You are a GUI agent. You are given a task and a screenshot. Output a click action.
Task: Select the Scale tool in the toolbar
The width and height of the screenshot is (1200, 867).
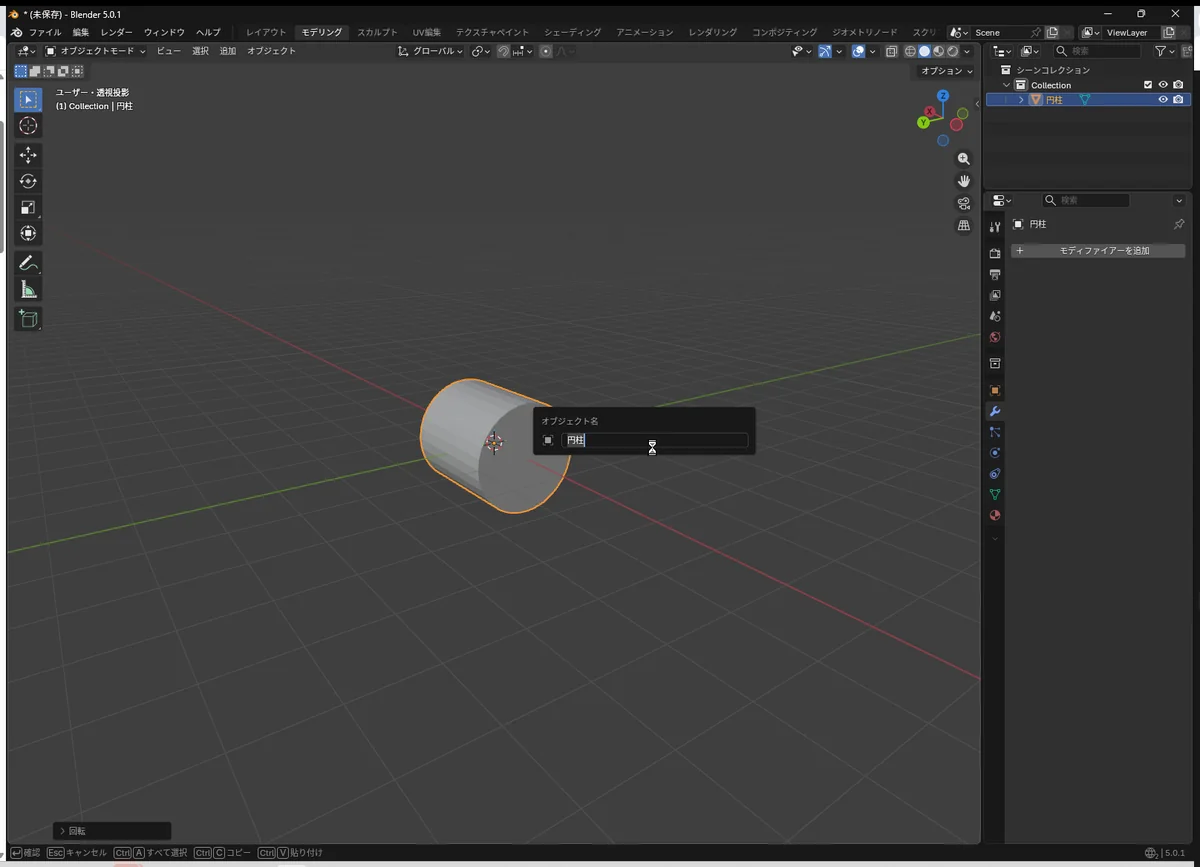[x=28, y=207]
